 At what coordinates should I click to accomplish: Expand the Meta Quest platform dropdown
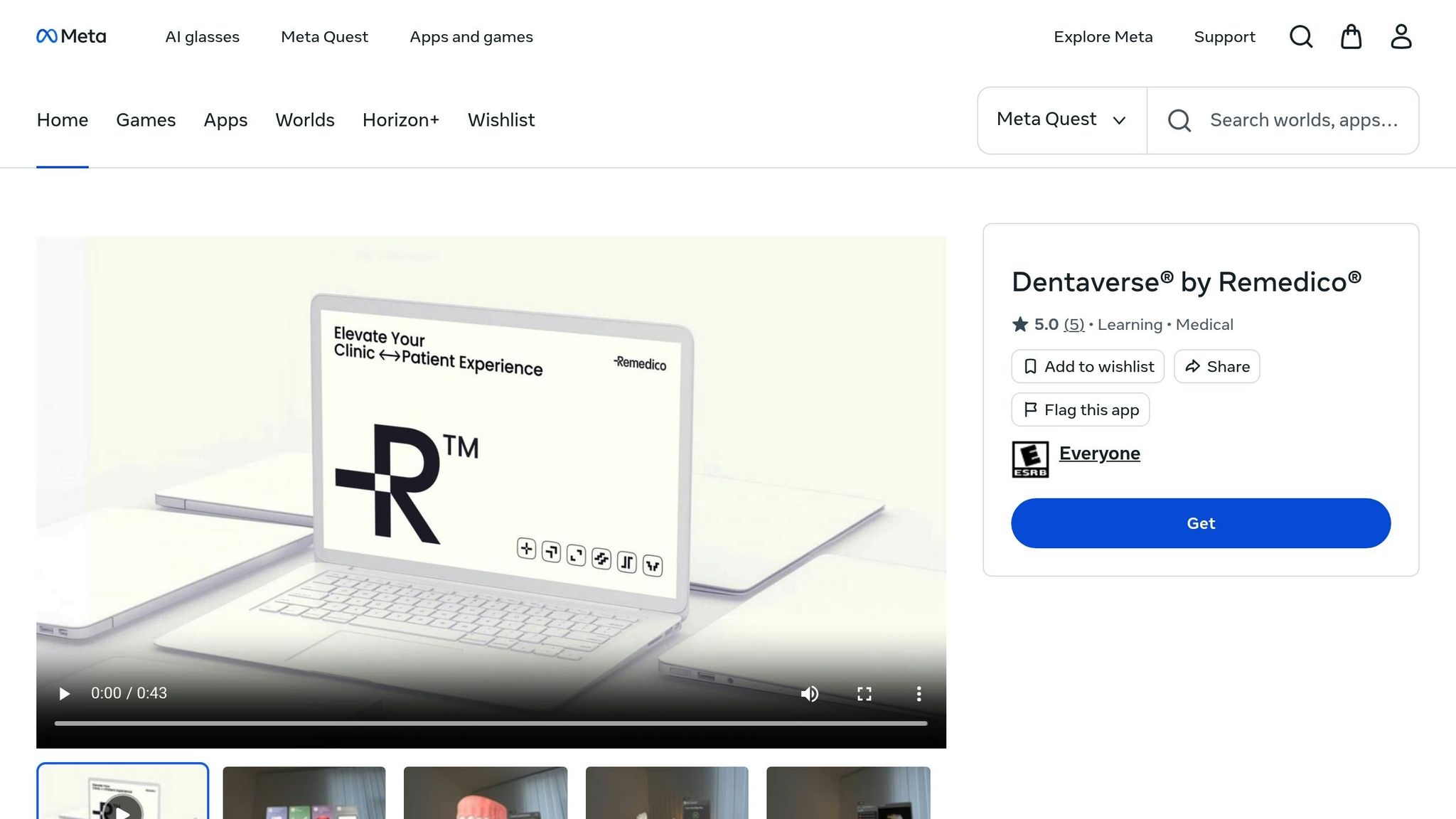click(x=1061, y=120)
